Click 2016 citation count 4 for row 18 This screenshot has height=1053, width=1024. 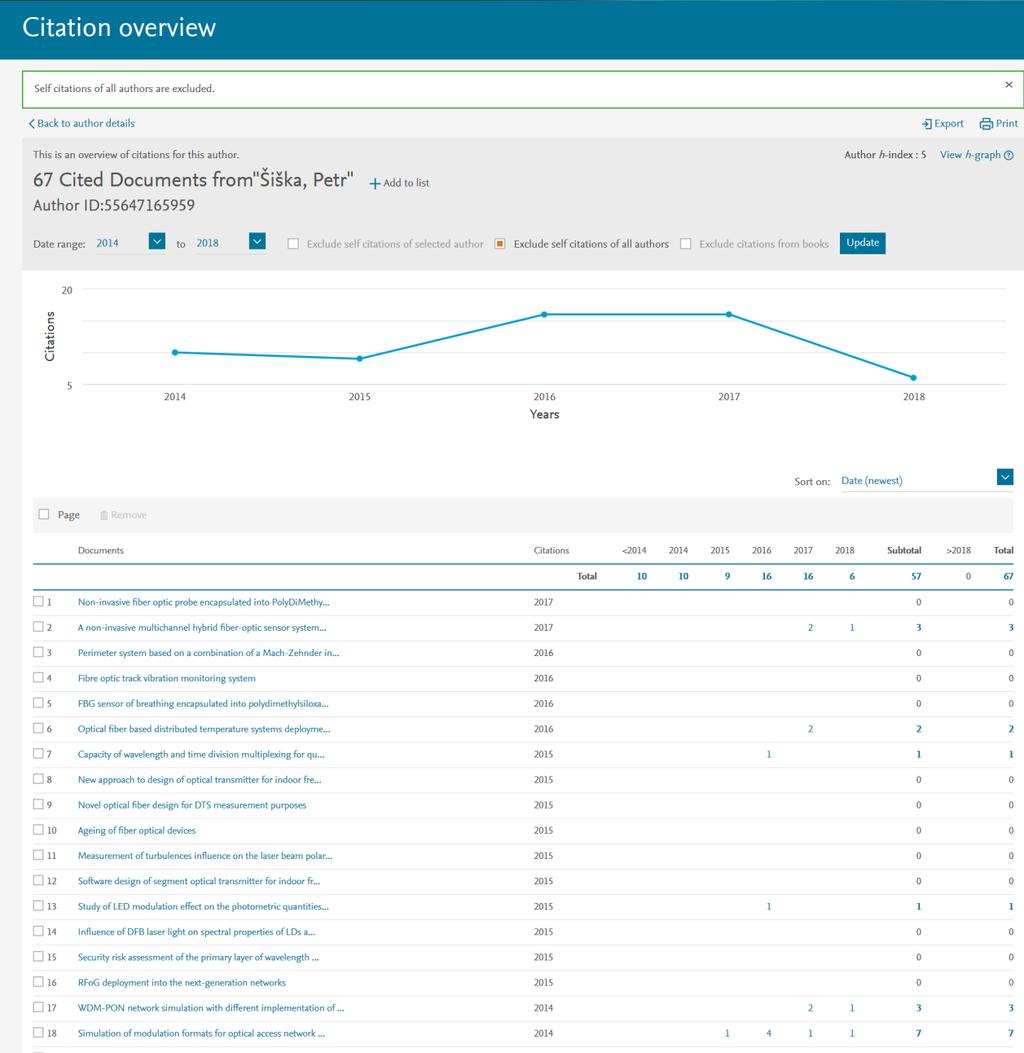coord(769,1034)
